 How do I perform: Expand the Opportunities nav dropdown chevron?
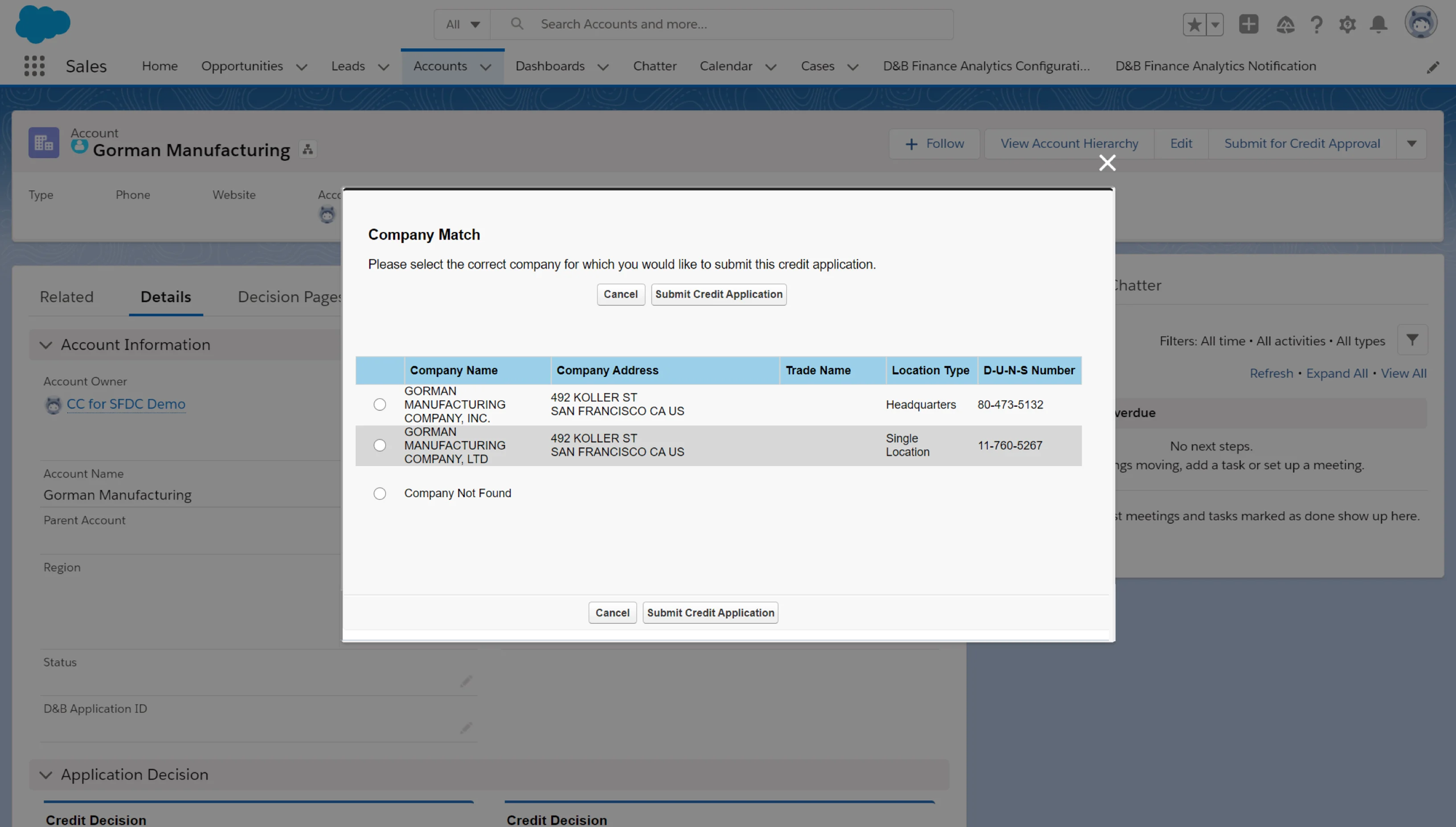pos(302,67)
